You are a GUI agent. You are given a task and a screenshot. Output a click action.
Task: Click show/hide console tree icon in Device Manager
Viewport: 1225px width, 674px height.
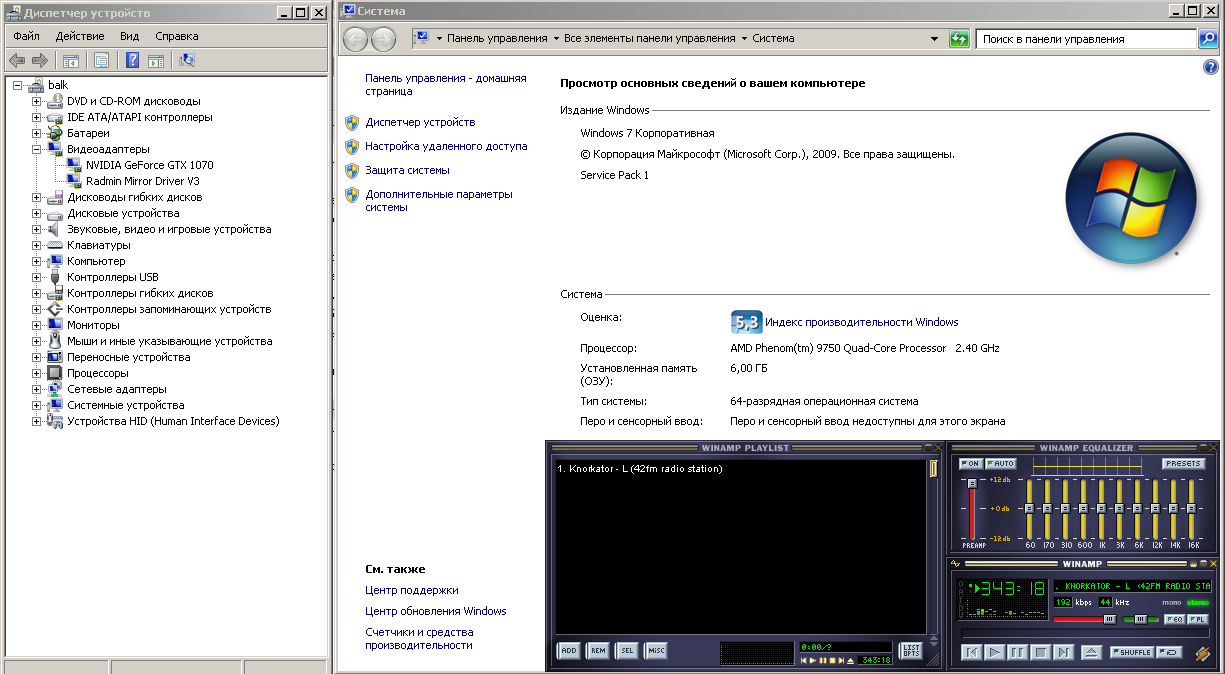[71, 60]
